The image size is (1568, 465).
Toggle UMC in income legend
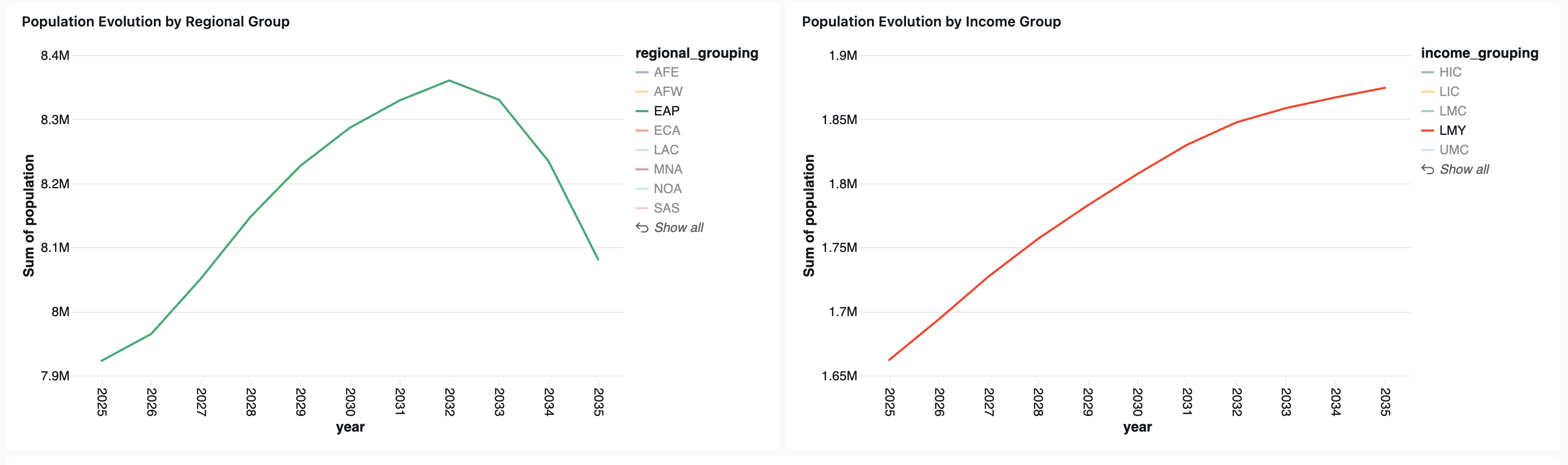click(1453, 150)
